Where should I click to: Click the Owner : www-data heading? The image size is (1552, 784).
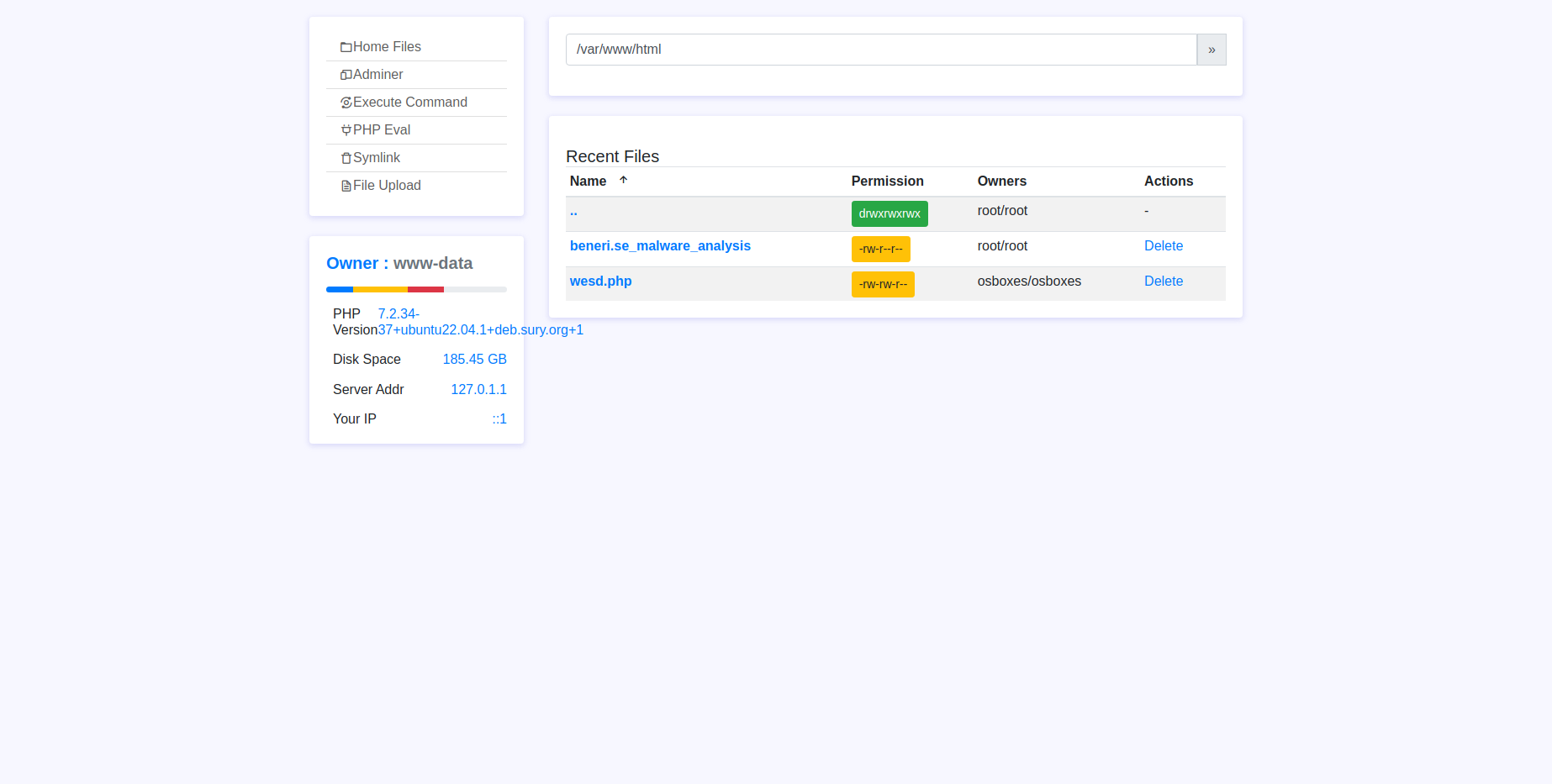pyautogui.click(x=399, y=263)
